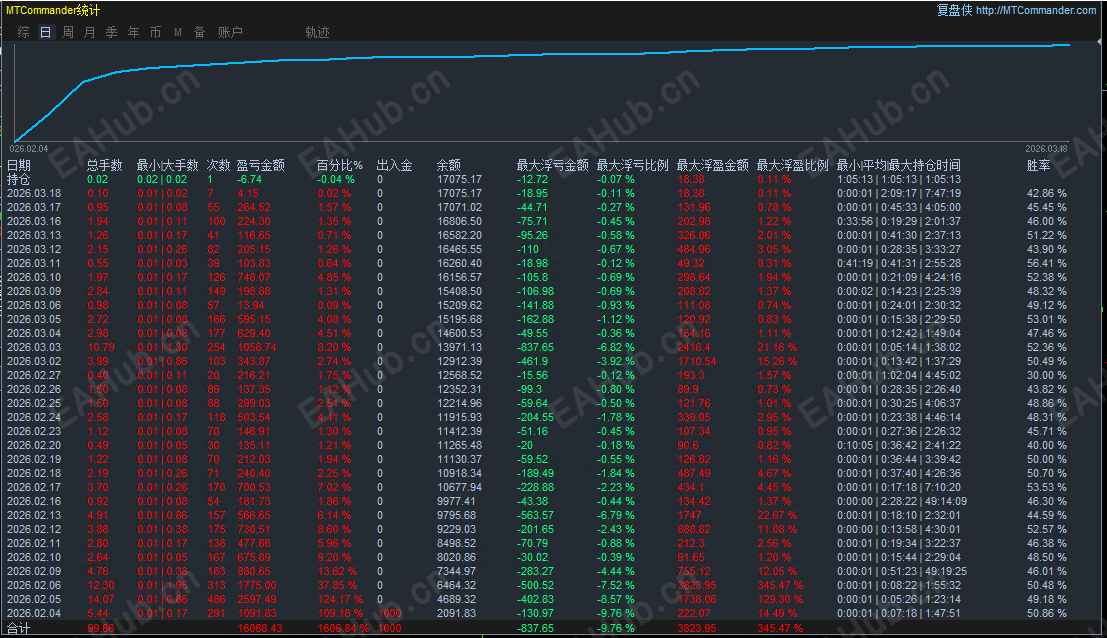Select the 2026.03.13 date row
Viewport: 1107px width, 638px height.
click(x=34, y=235)
